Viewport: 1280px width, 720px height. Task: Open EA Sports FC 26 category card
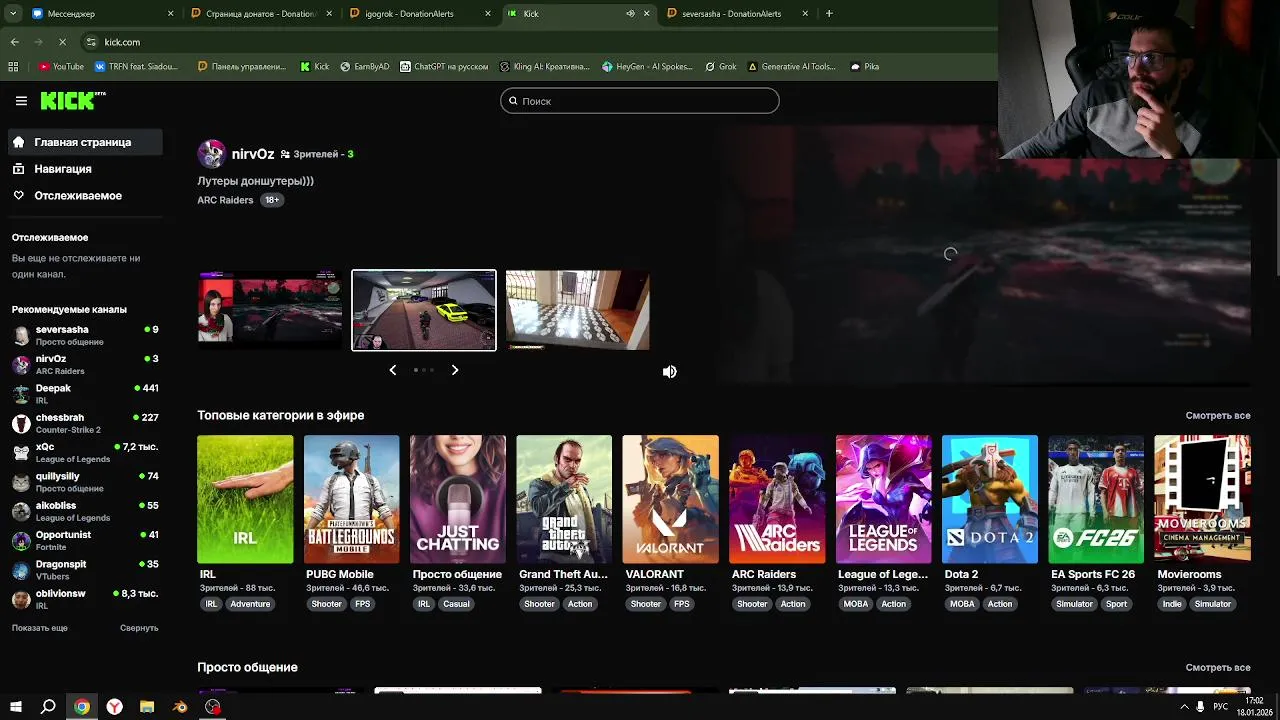click(1096, 499)
